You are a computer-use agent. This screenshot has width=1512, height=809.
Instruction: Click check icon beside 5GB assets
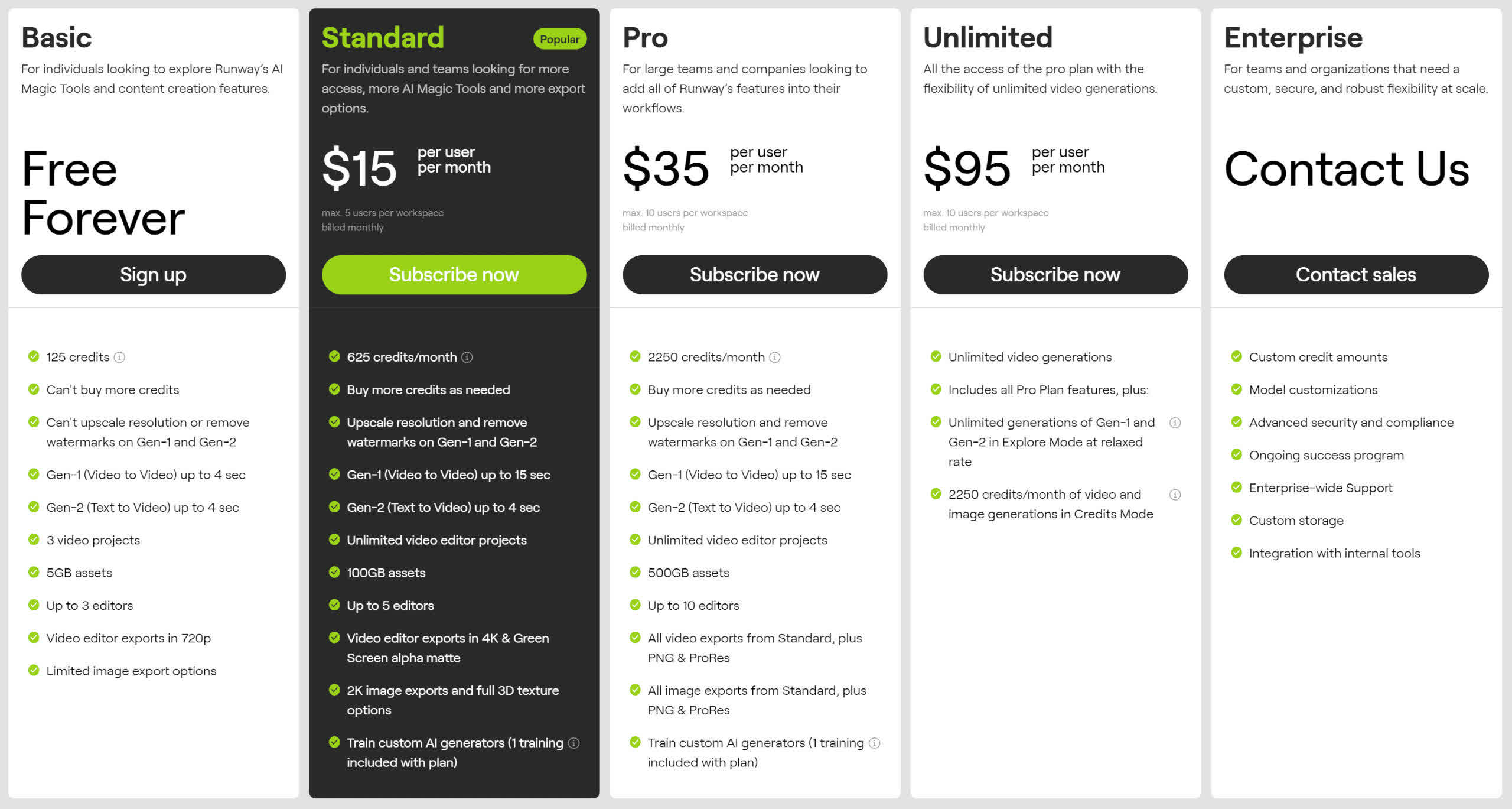(34, 572)
